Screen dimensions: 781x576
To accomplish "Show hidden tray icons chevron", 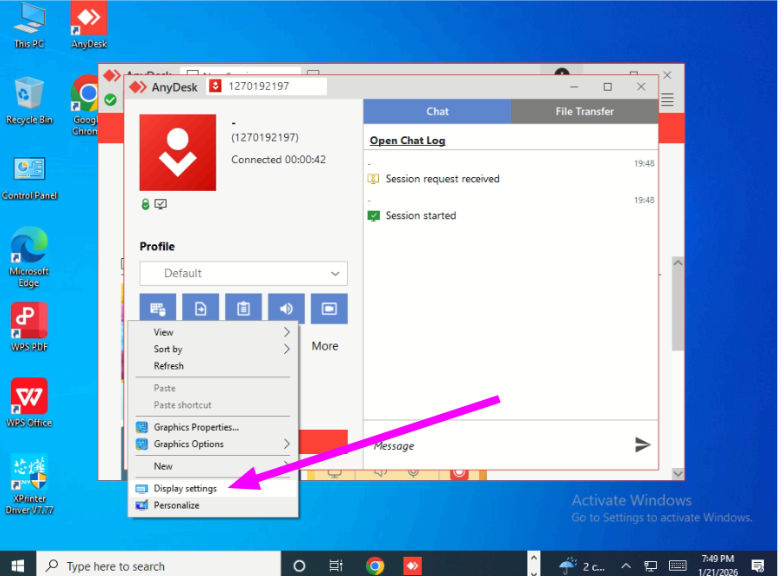I will point(626,566).
